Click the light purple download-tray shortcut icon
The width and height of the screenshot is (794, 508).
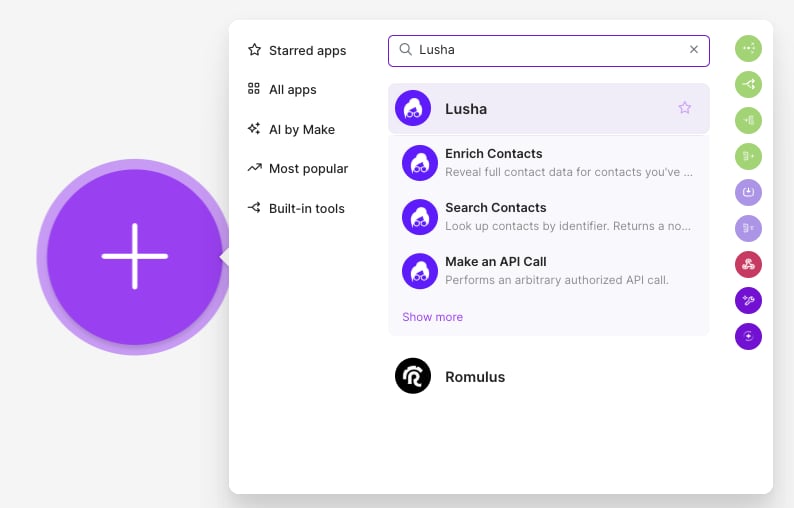748,192
